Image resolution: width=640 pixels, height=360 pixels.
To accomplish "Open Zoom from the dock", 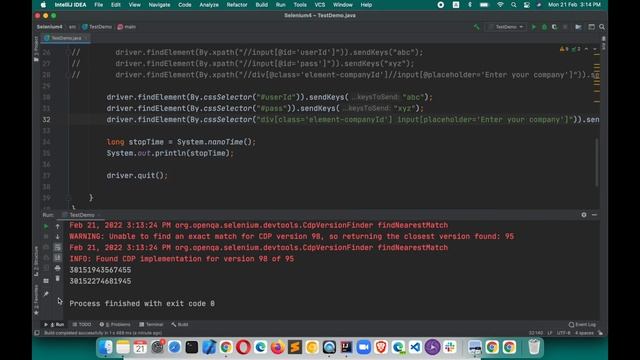I will pyautogui.click(x=363, y=347).
